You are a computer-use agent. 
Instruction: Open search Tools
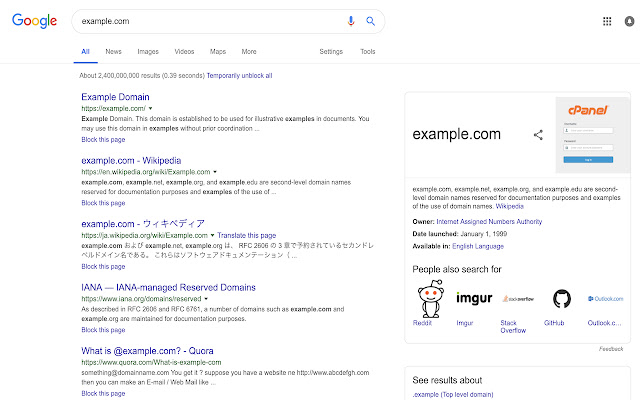367,51
